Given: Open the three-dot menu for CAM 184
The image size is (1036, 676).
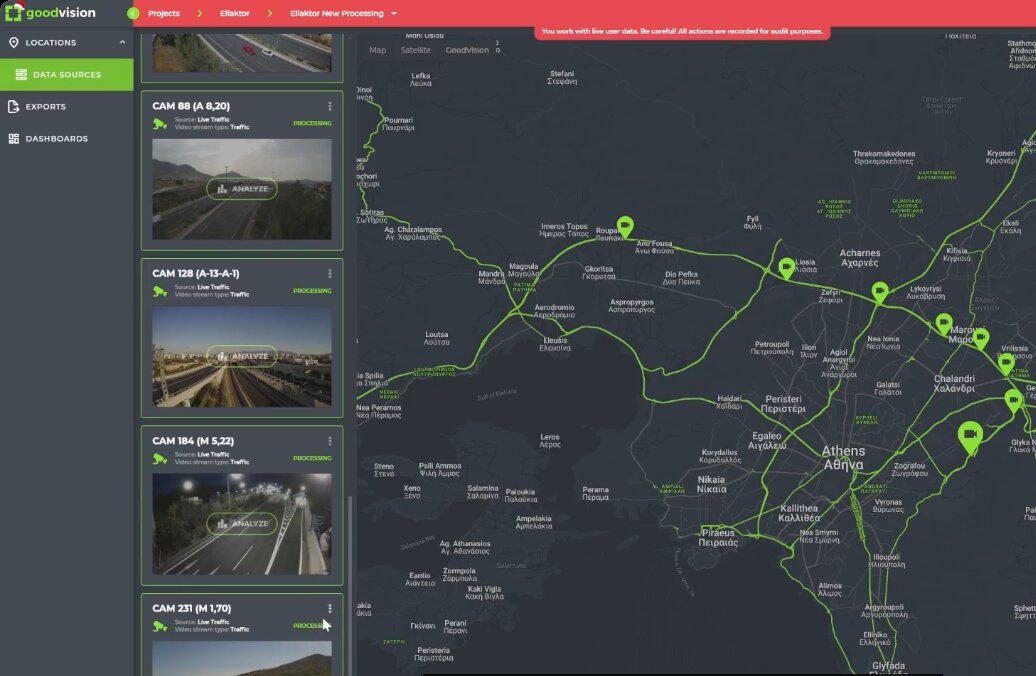Looking at the screenshot, I should coord(330,441).
